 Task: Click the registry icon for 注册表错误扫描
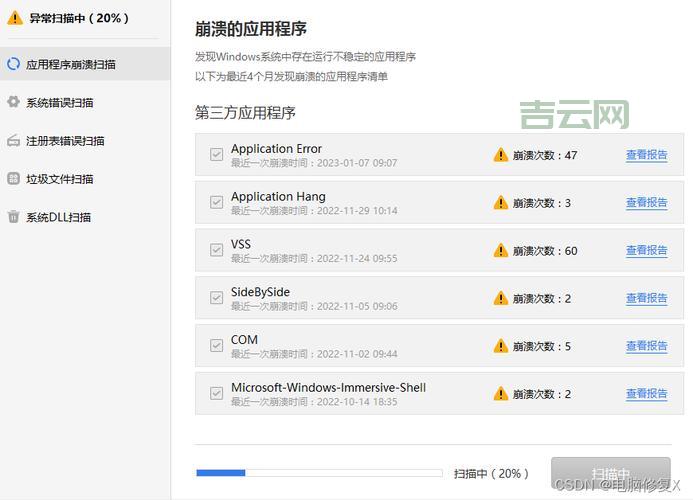tap(13, 141)
